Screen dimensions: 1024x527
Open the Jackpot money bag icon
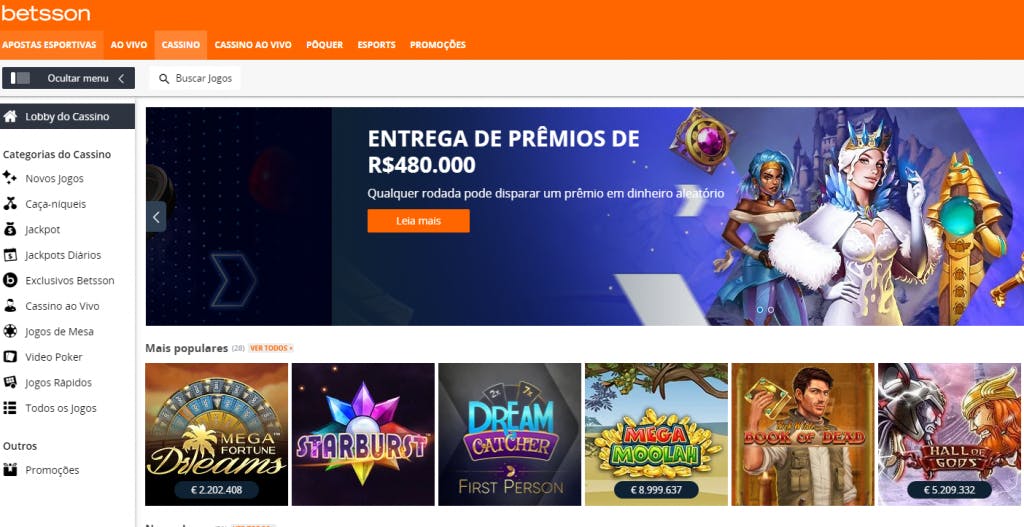coord(10,229)
